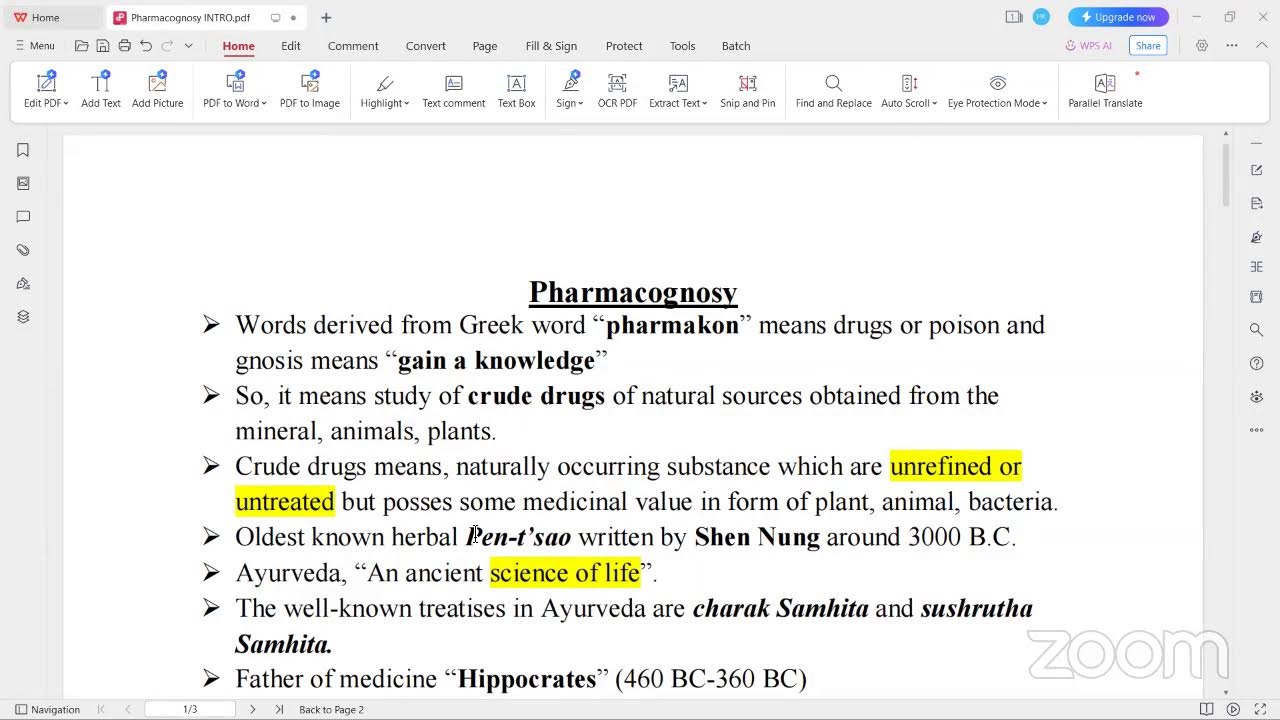Run OCR PDF
The height and width of the screenshot is (720, 1280).
pos(617,90)
